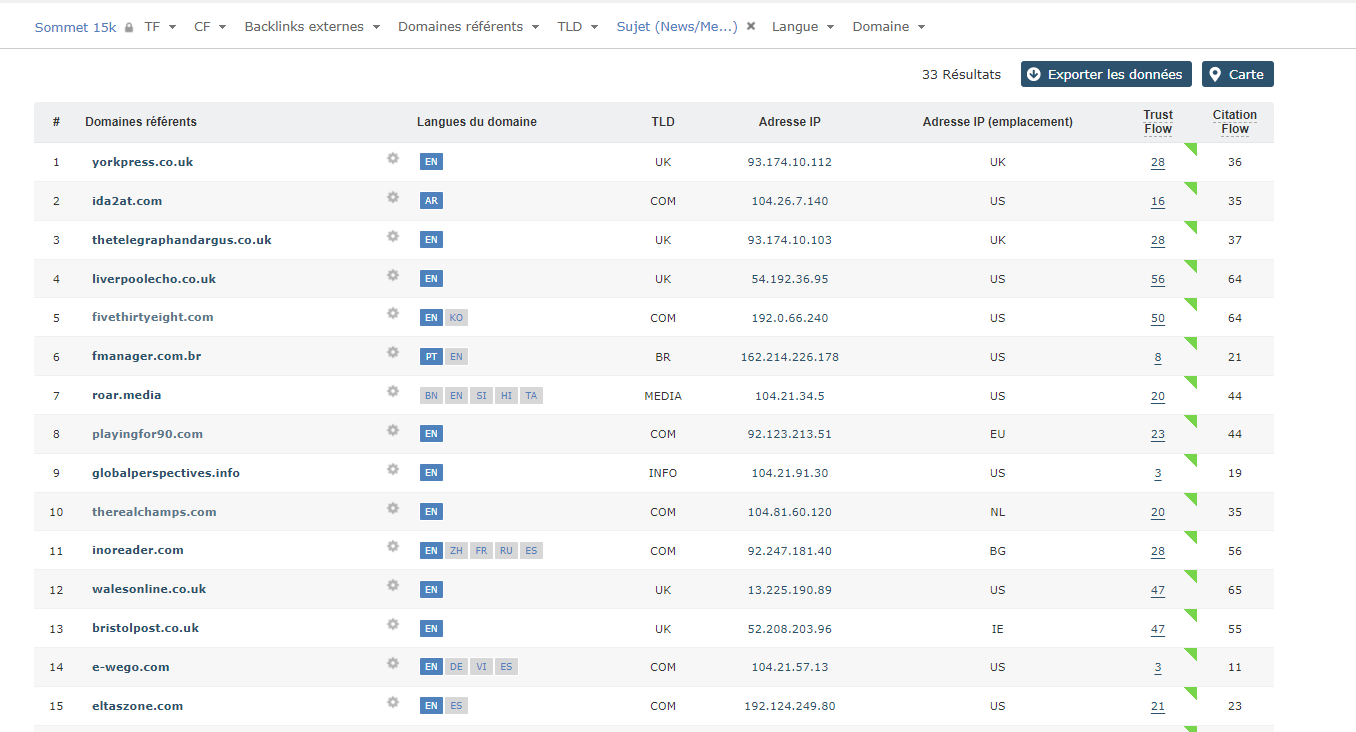Expand the Domaines référents filter

coord(468,27)
